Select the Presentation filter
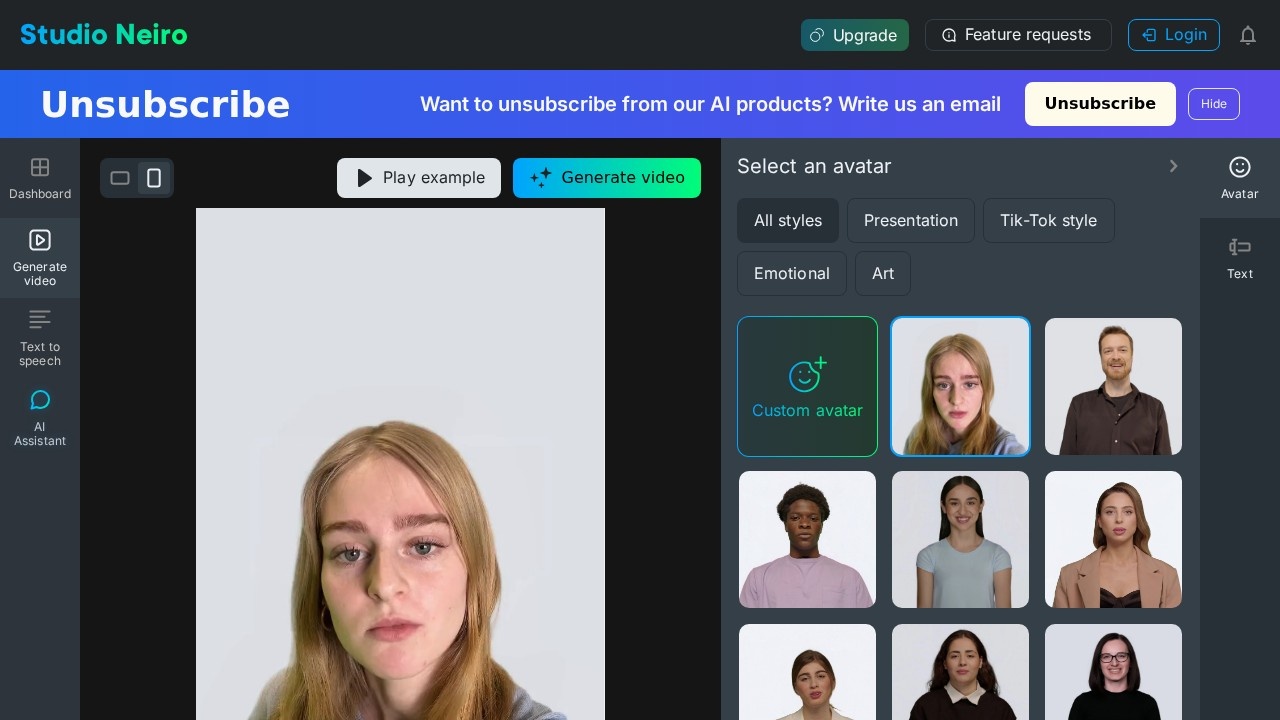Image resolution: width=1280 pixels, height=720 pixels. 911,220
